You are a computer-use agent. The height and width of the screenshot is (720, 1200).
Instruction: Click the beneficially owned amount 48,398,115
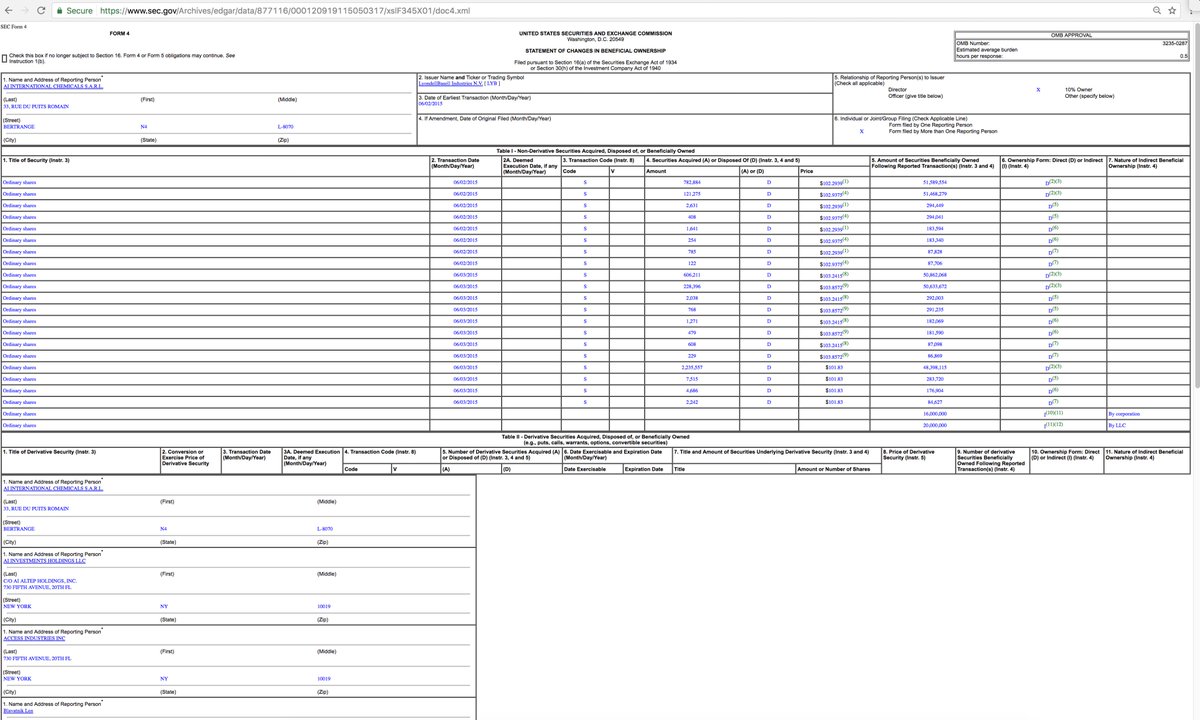[934, 368]
